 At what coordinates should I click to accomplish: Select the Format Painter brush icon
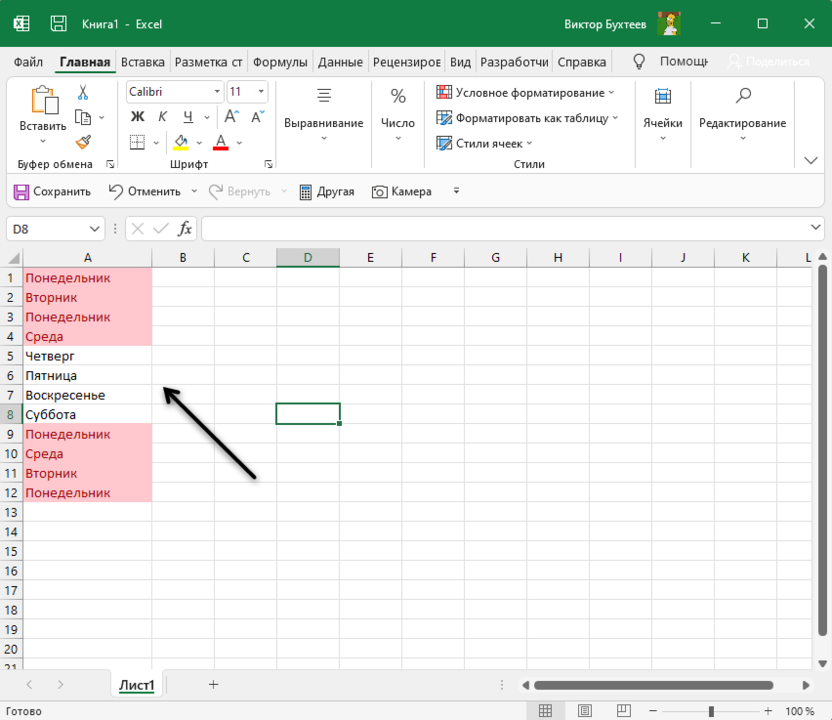coord(83,142)
